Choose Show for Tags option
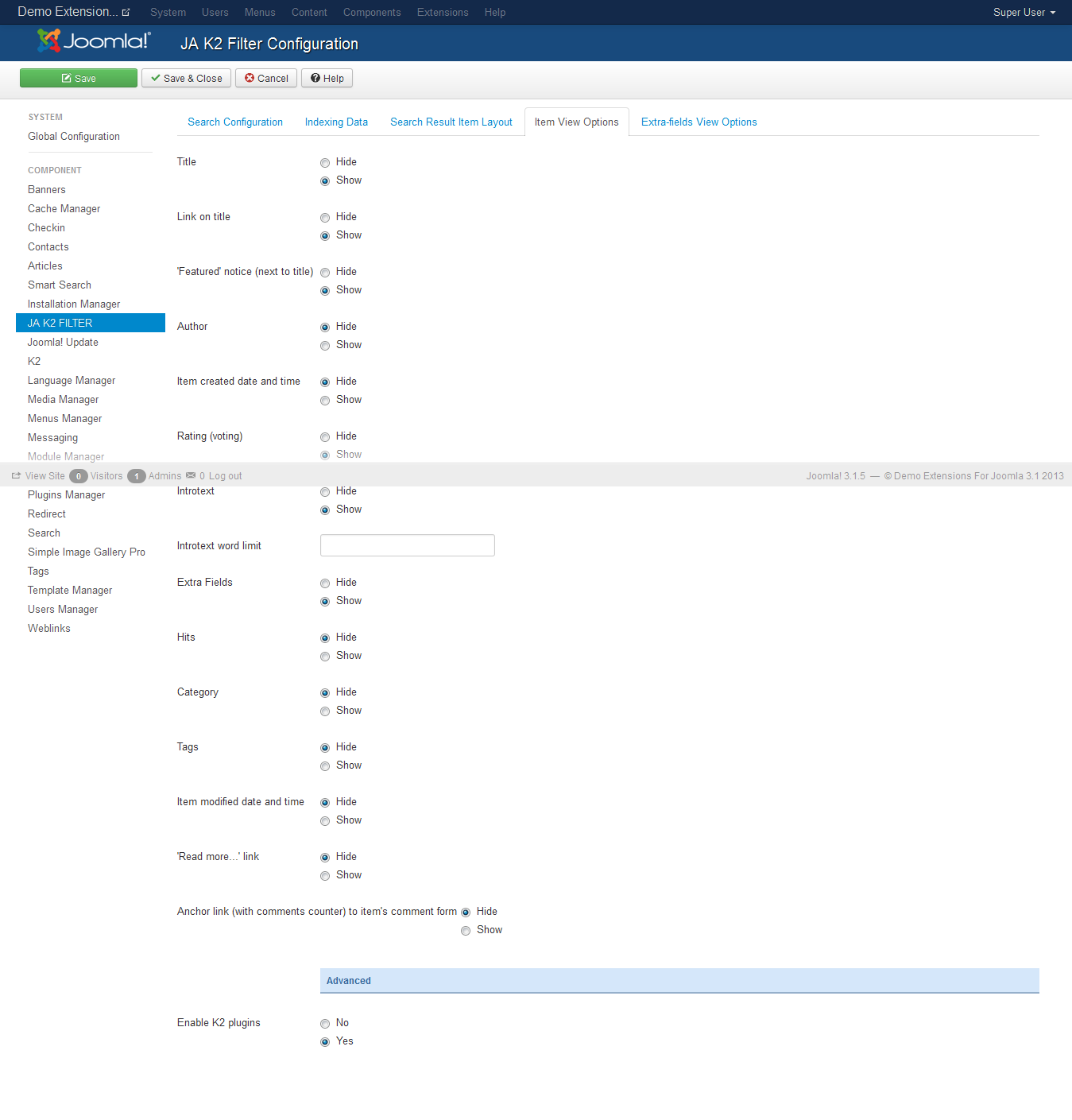This screenshot has width=1072, height=1120. (325, 766)
